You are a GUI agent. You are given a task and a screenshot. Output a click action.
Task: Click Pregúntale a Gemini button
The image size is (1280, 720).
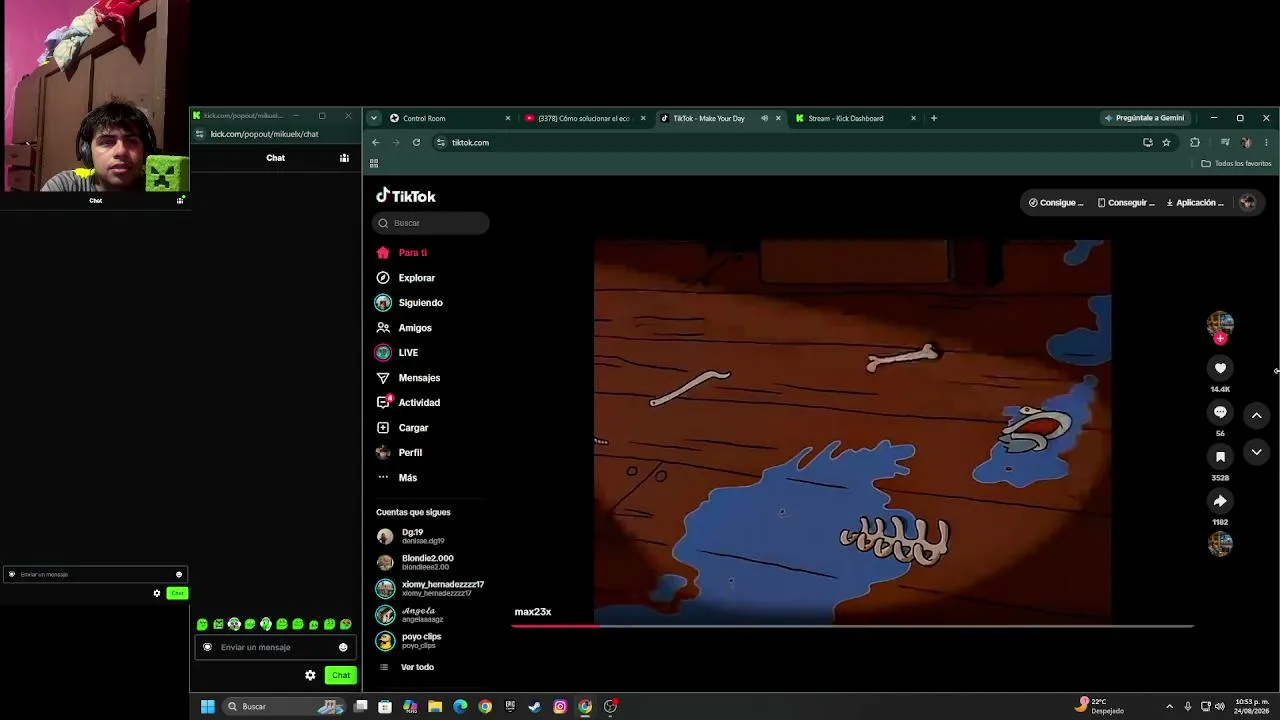1144,118
